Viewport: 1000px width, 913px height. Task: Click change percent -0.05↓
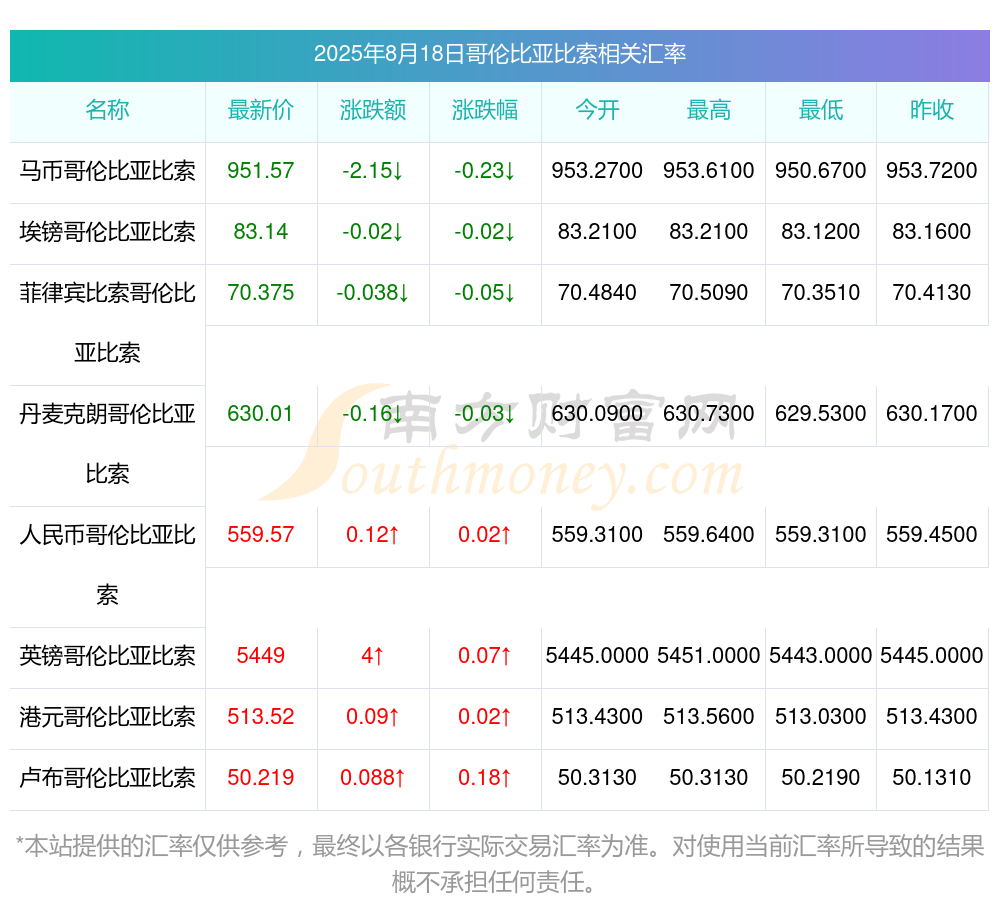click(485, 293)
